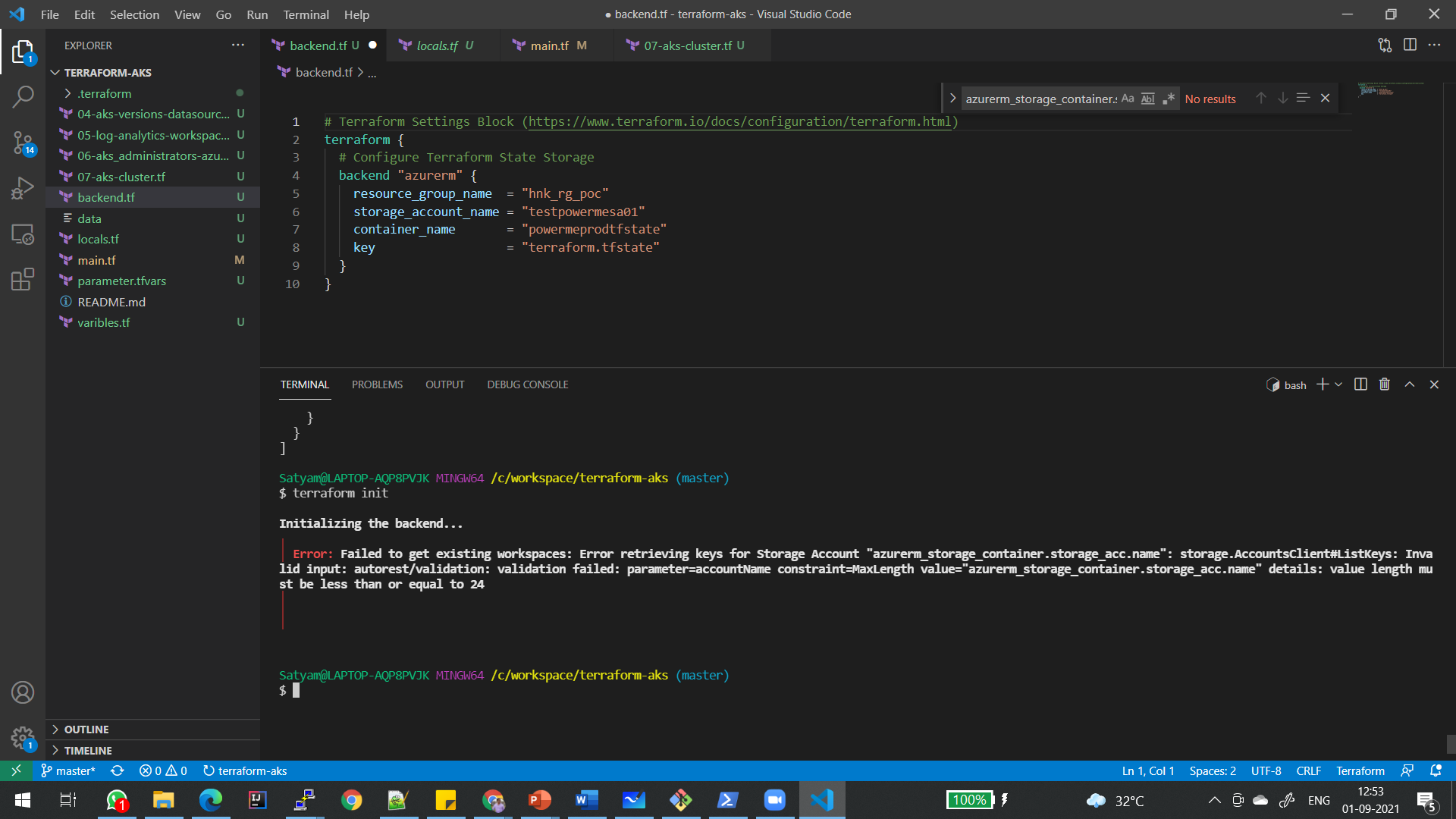1456x819 pixels.
Task: Open Run and Debug view
Action: point(23,188)
